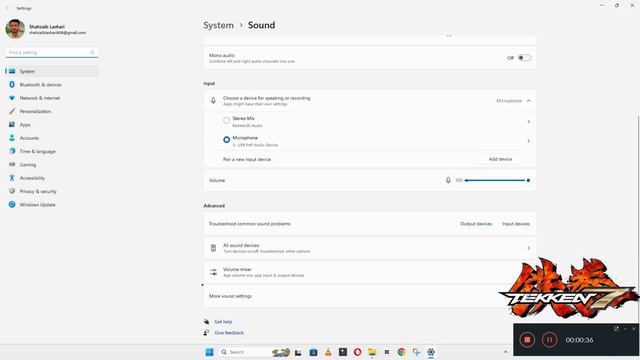Show hidden icons in system tray

coord(506,352)
